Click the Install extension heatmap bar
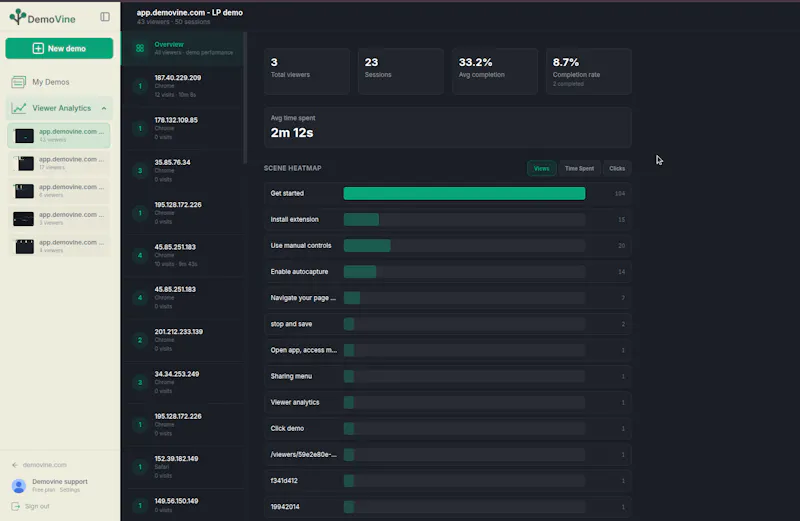This screenshot has height=521, width=800. 361,219
